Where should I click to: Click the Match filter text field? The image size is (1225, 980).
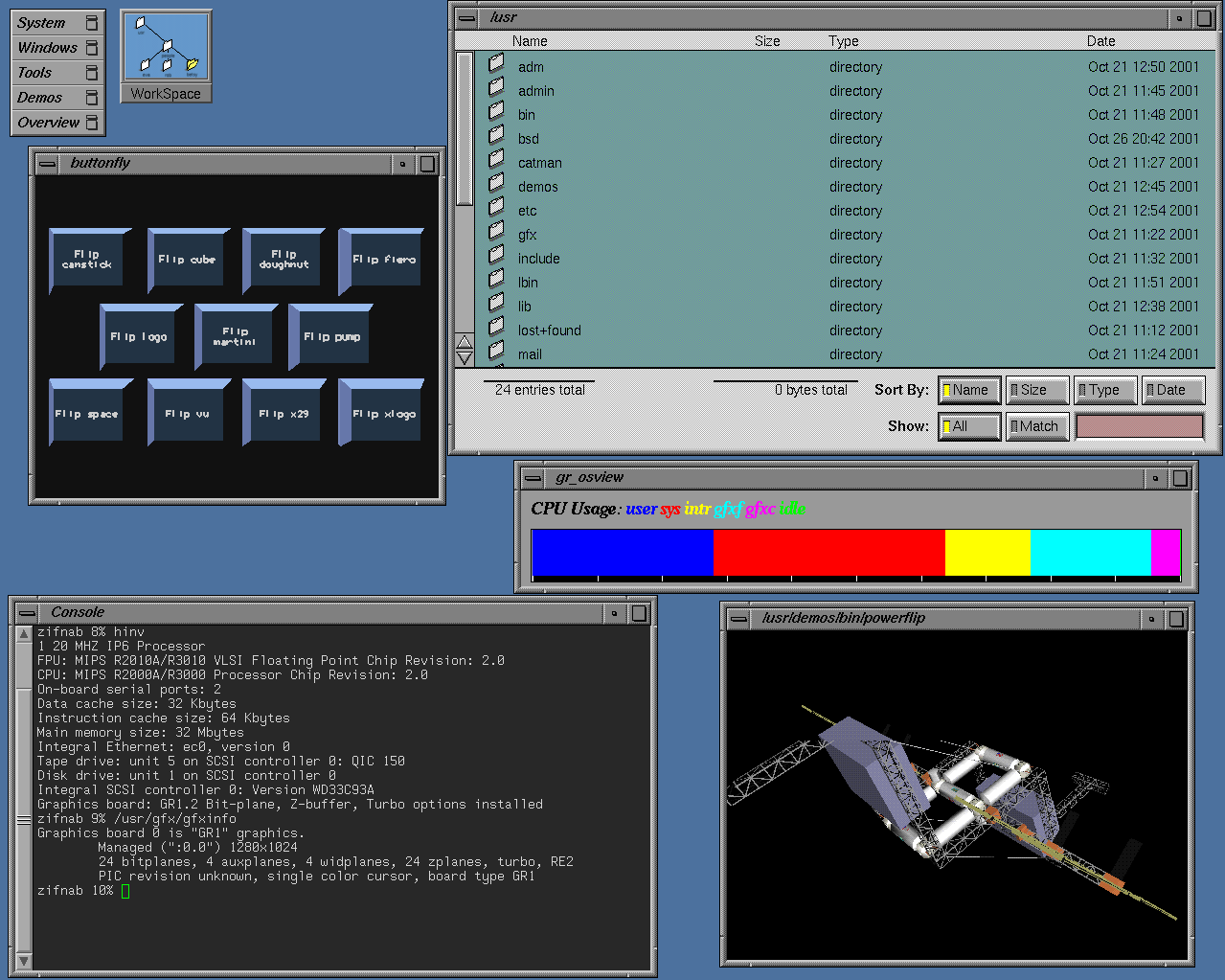1139,426
